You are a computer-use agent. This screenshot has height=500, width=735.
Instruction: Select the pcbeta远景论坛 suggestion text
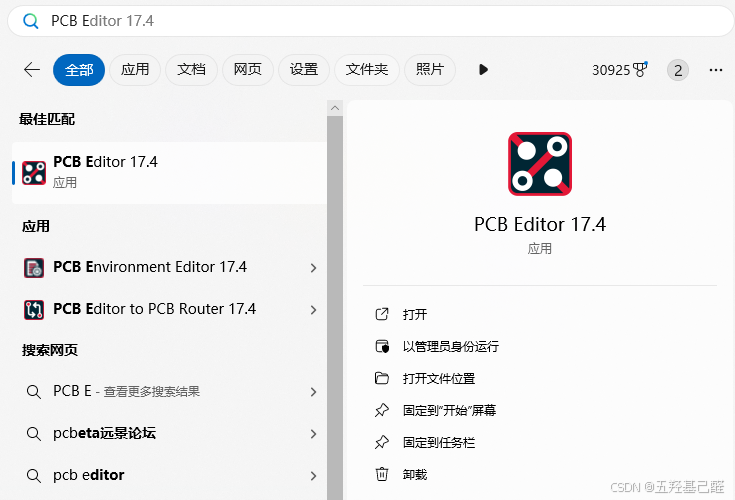pyautogui.click(x=105, y=433)
